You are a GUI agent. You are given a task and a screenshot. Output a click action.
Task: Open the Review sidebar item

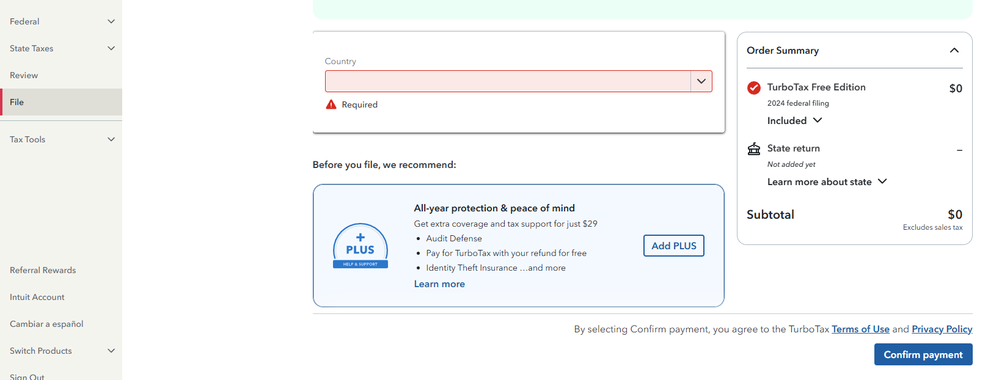24,75
